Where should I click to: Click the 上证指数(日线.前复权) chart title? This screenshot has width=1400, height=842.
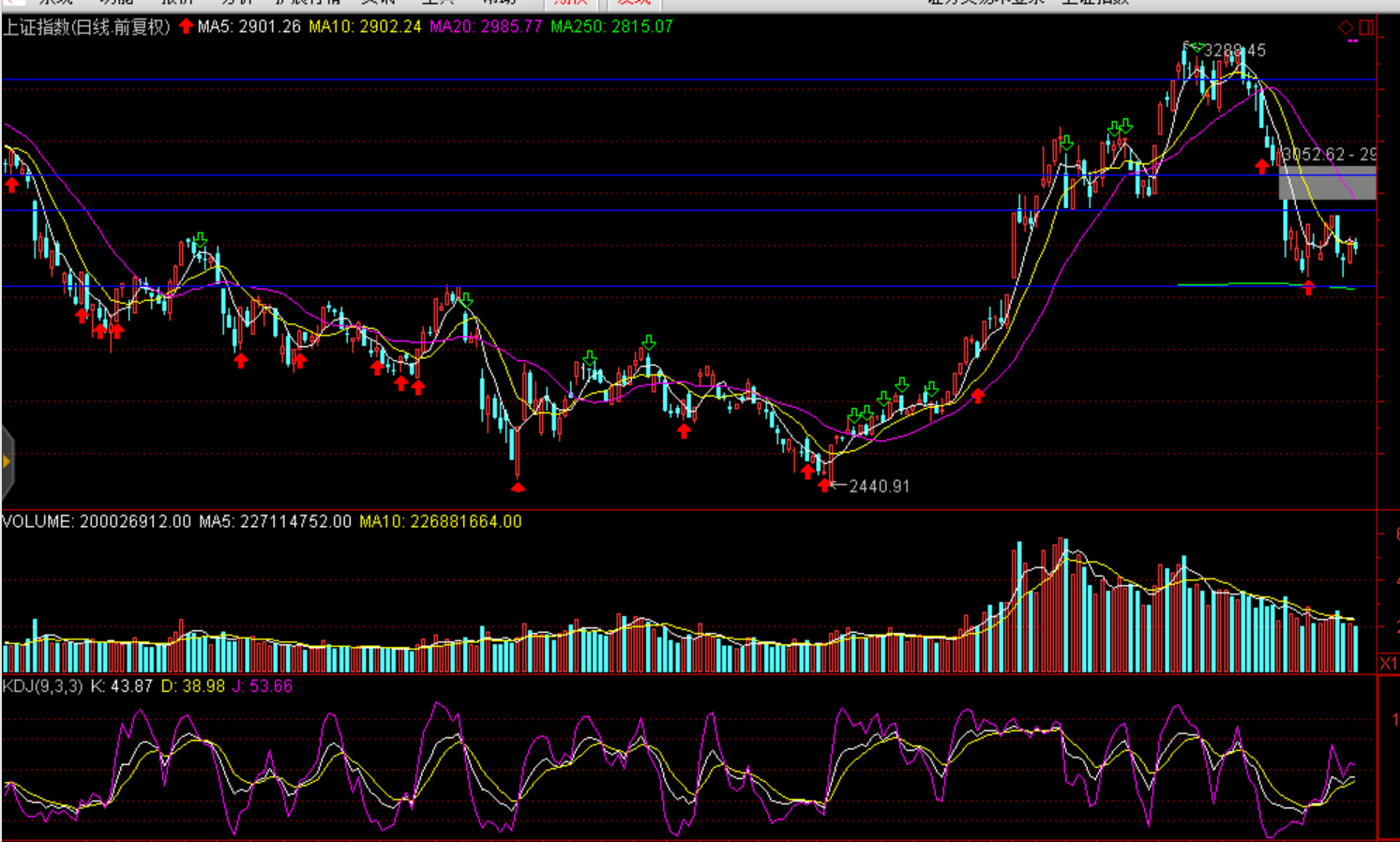(x=87, y=26)
